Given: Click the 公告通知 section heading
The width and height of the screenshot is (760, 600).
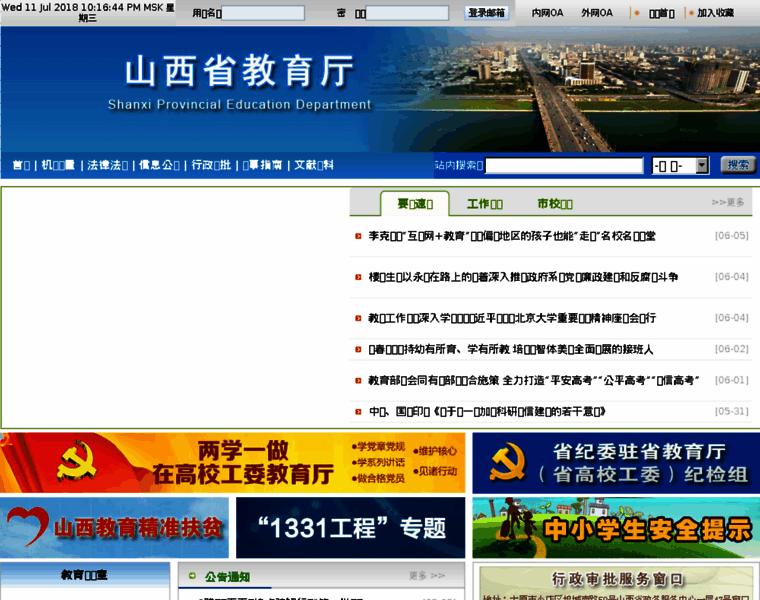Looking at the screenshot, I should point(227,577).
